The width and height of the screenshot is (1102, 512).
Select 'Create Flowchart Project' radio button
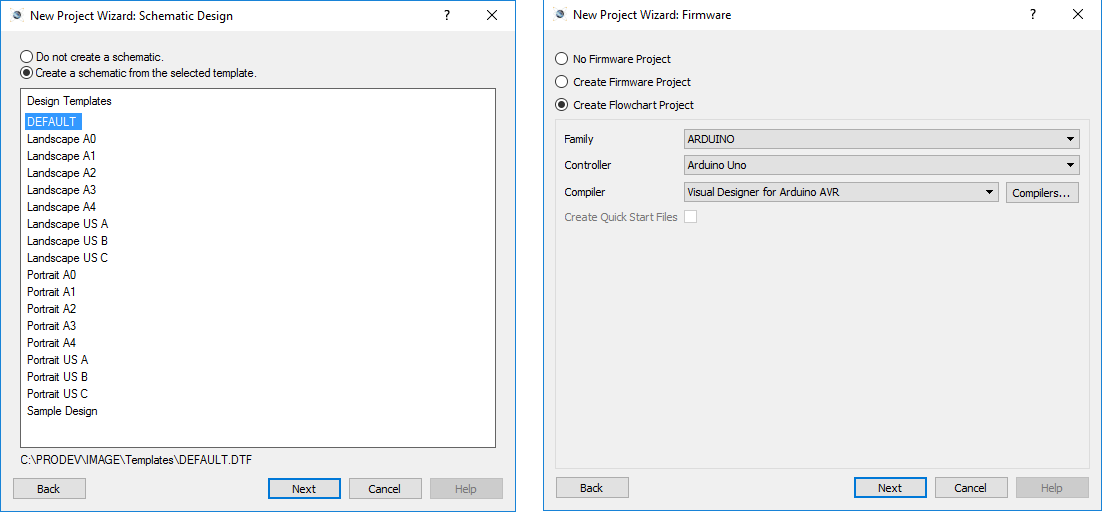click(x=562, y=105)
